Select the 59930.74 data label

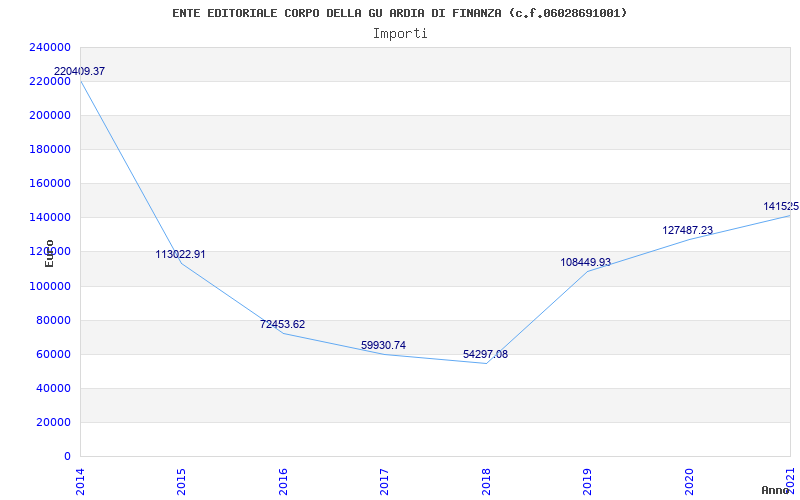(x=384, y=345)
